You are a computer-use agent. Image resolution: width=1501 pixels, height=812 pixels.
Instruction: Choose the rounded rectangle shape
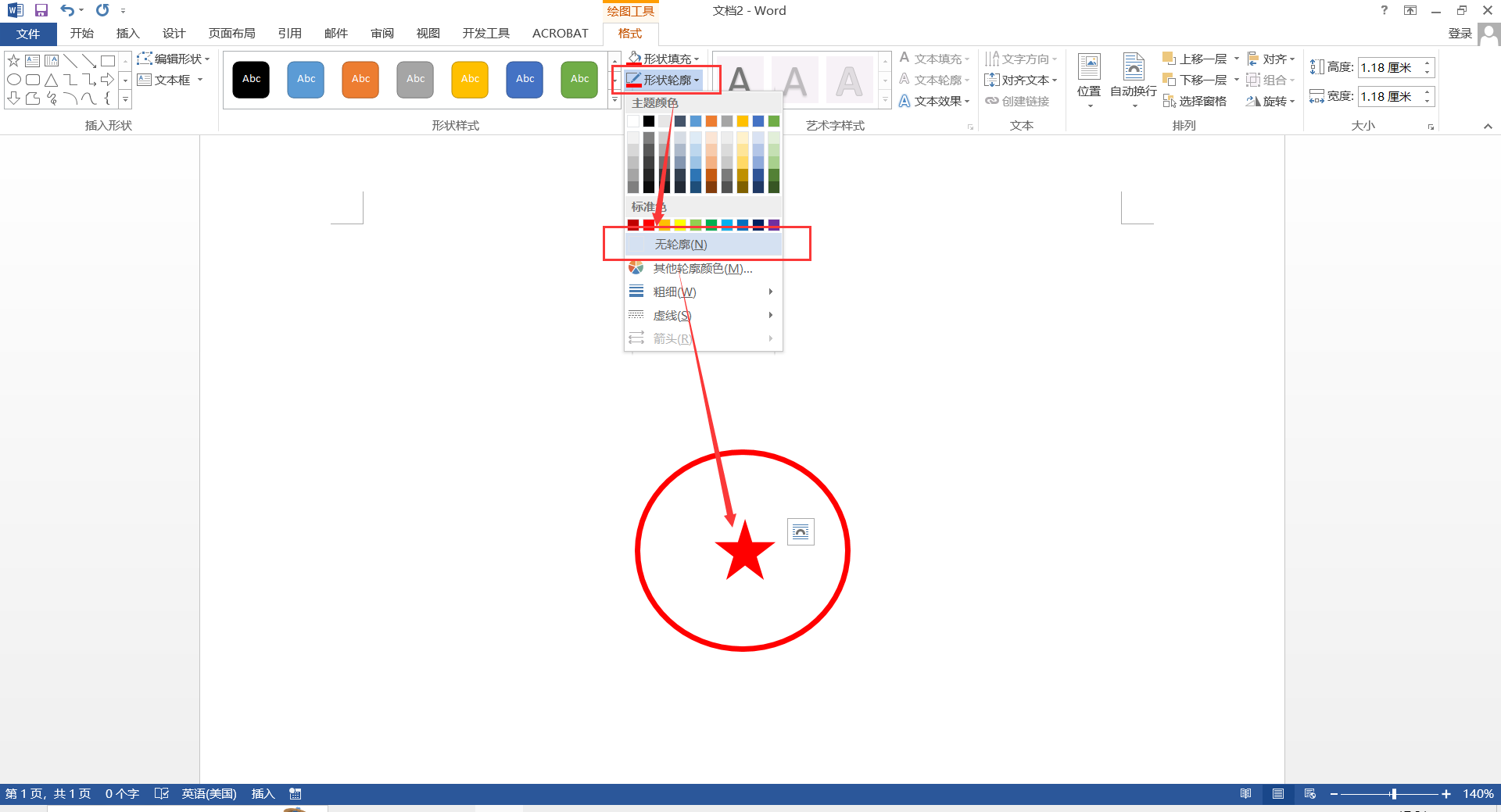(x=32, y=80)
